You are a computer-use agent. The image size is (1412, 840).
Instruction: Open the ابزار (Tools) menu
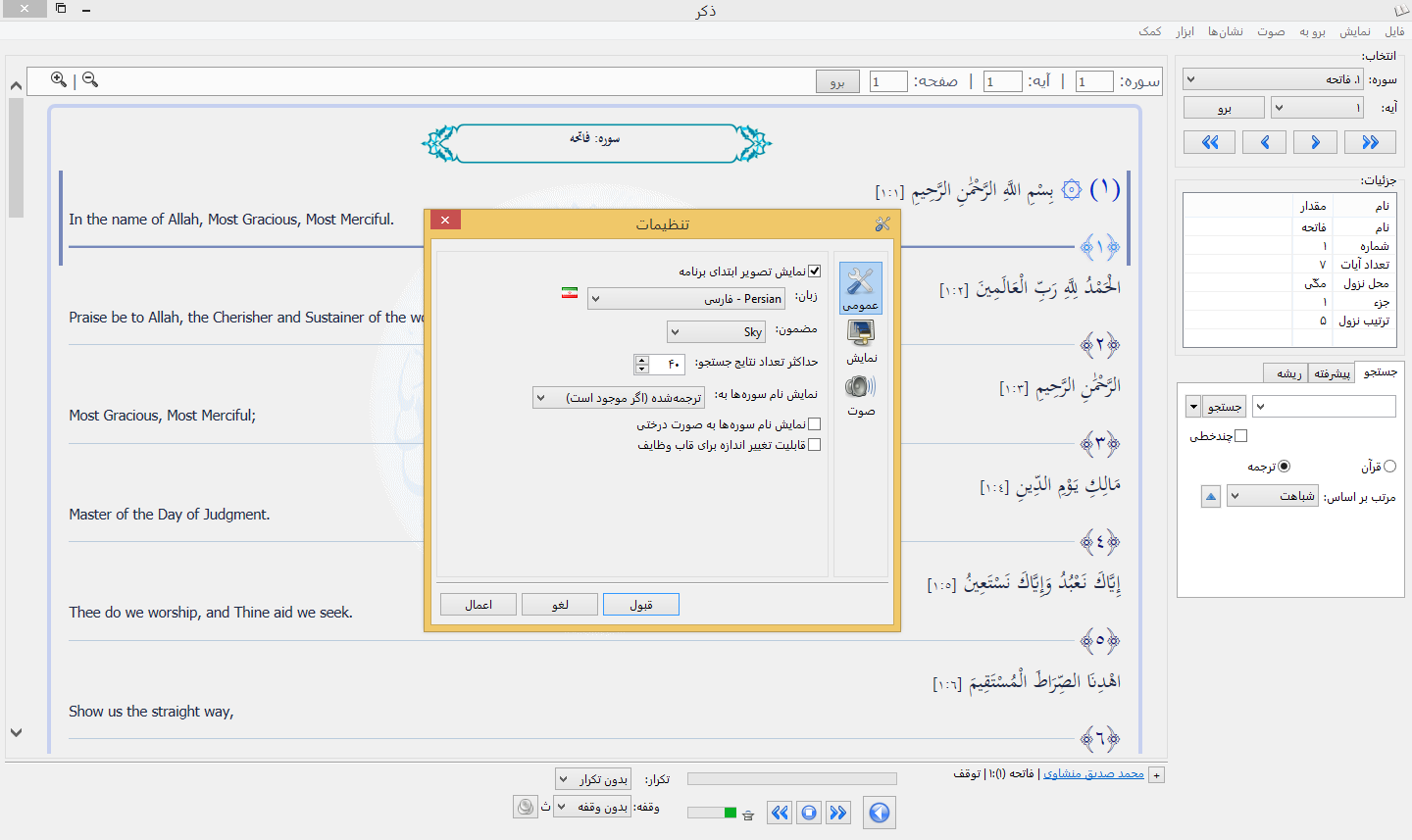1185,31
